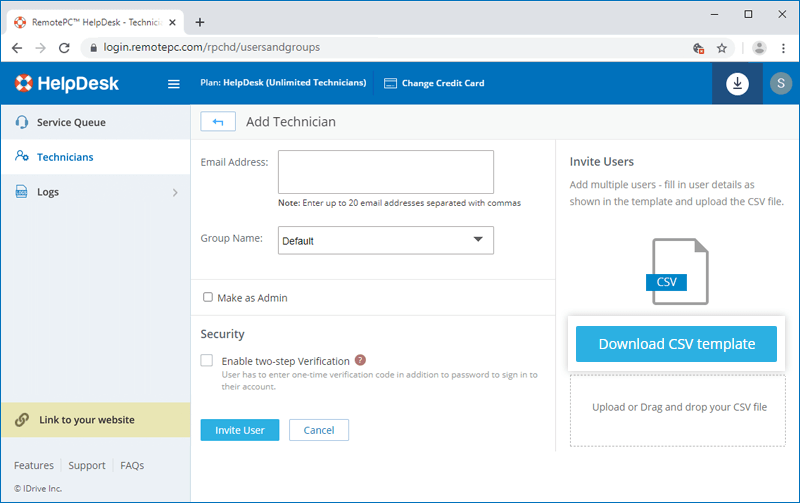The height and width of the screenshot is (503, 800).
Task: Select Technicians in the sidebar
Action: pyautogui.click(x=64, y=157)
